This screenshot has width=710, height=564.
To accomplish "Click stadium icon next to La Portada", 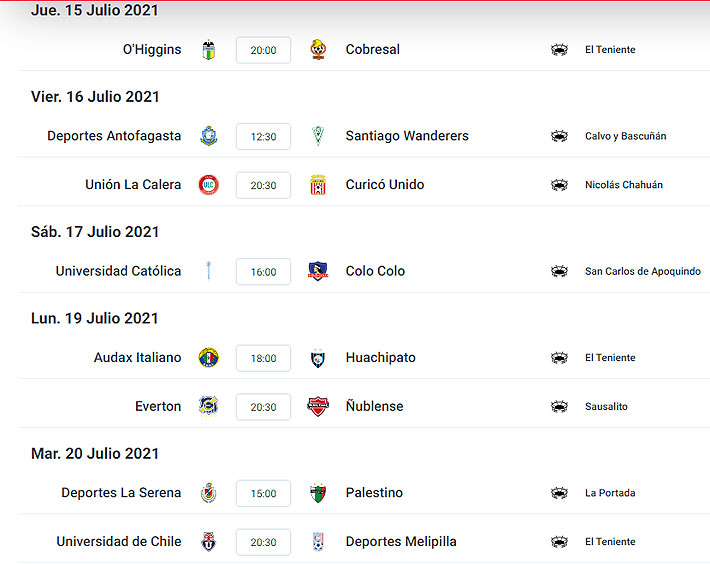I will (x=559, y=493).
